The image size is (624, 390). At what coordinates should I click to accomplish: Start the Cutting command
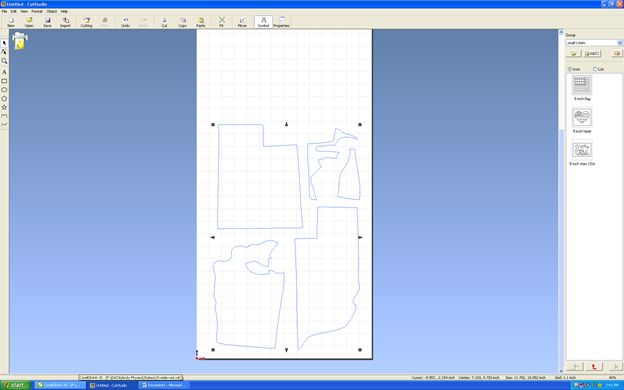pos(86,22)
